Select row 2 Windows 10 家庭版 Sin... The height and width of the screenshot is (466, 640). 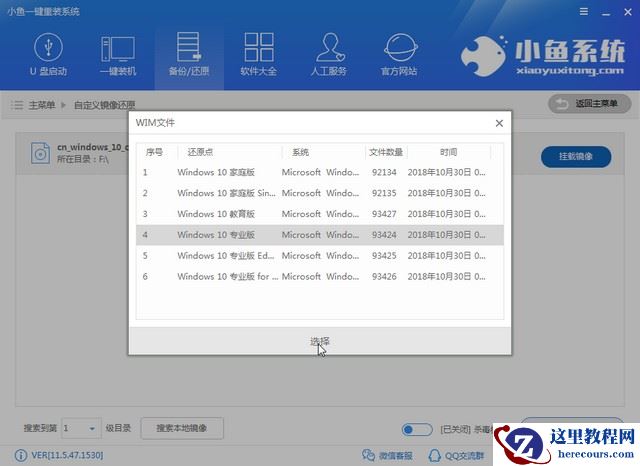click(320, 193)
